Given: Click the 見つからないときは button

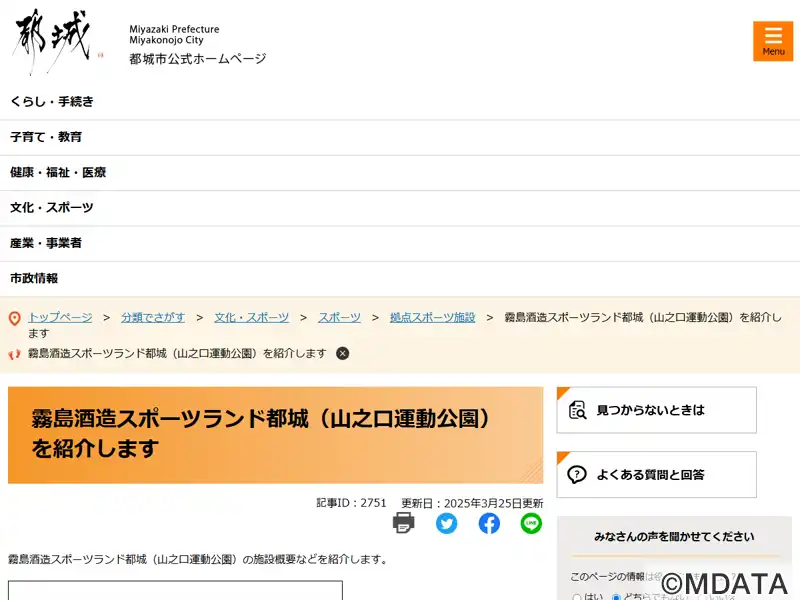Looking at the screenshot, I should pos(657,410).
